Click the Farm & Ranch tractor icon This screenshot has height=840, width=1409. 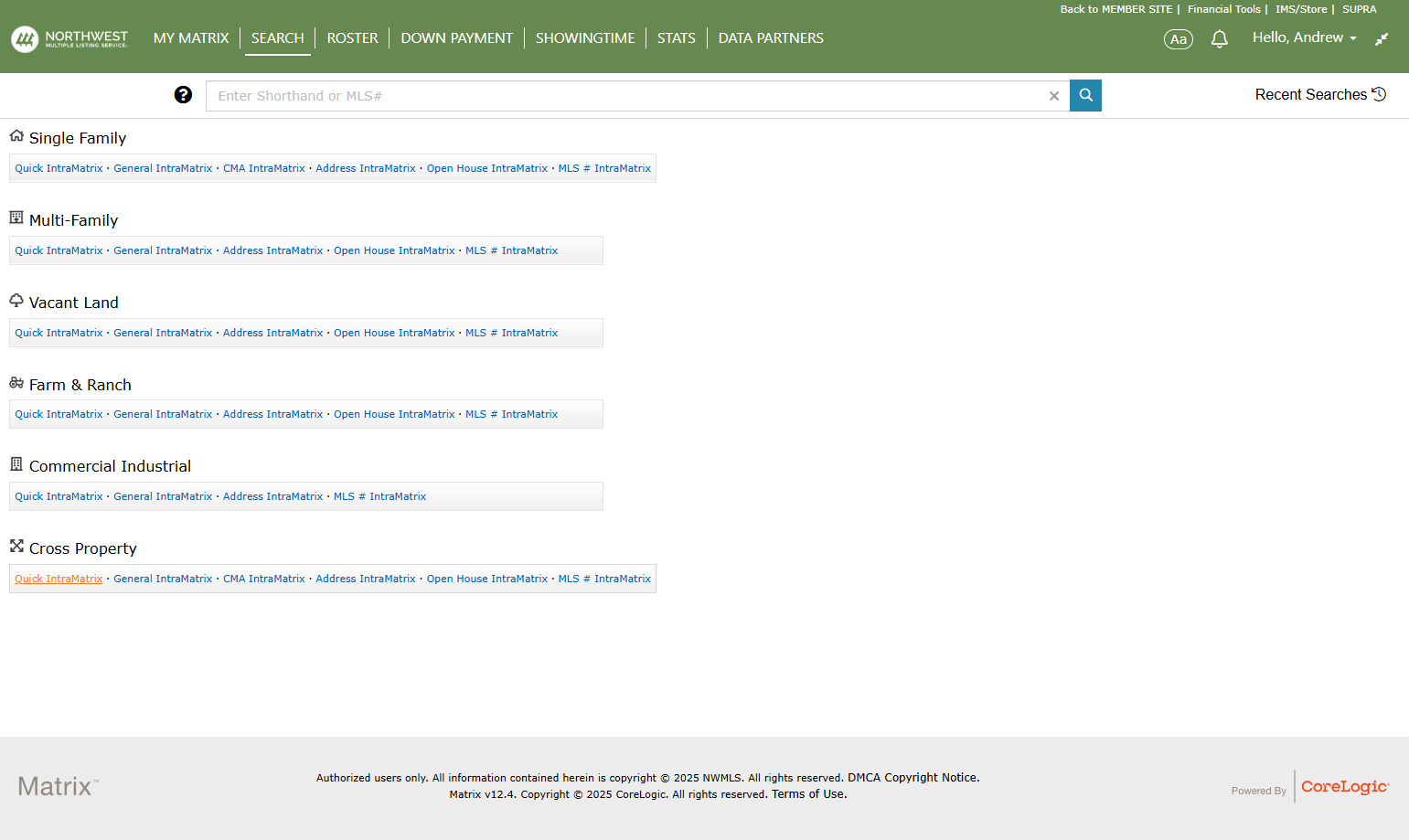click(x=16, y=382)
